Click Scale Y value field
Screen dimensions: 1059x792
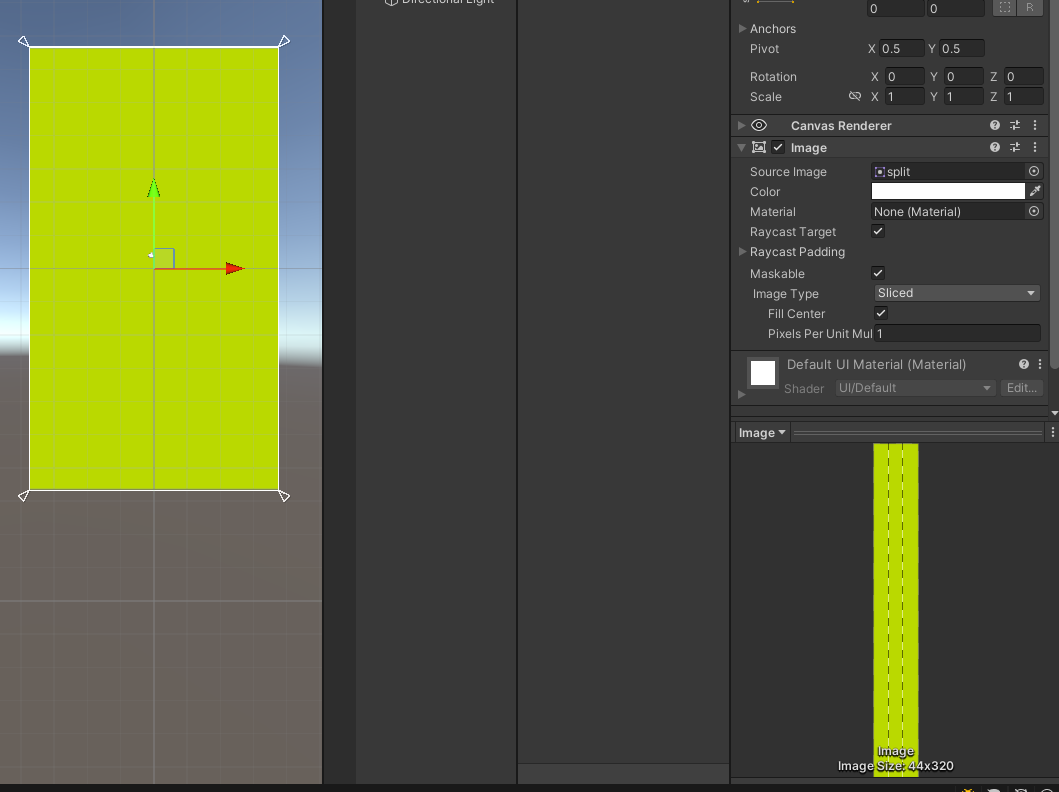click(x=964, y=97)
